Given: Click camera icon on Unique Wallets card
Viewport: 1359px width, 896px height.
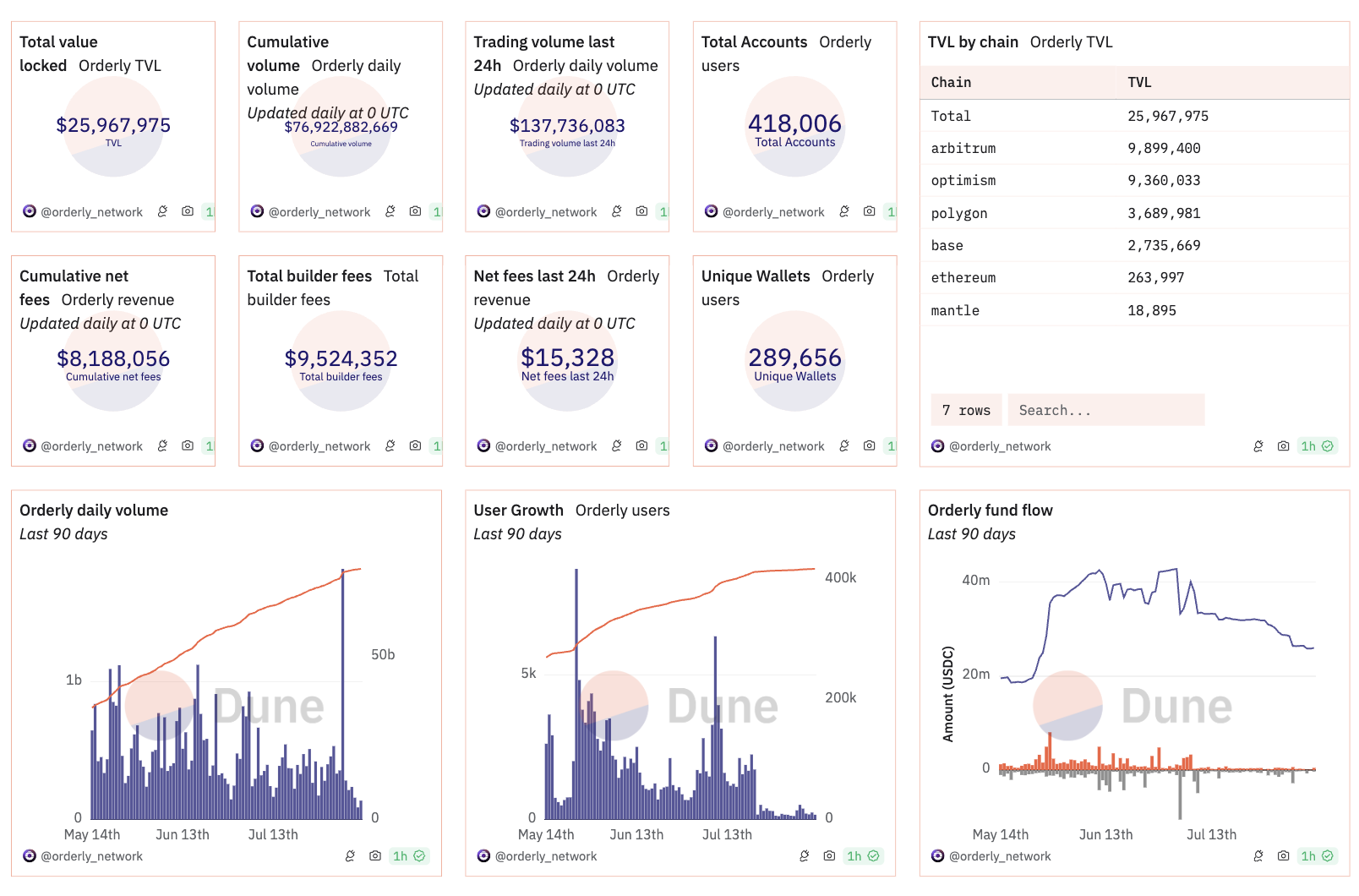Looking at the screenshot, I should (869, 445).
